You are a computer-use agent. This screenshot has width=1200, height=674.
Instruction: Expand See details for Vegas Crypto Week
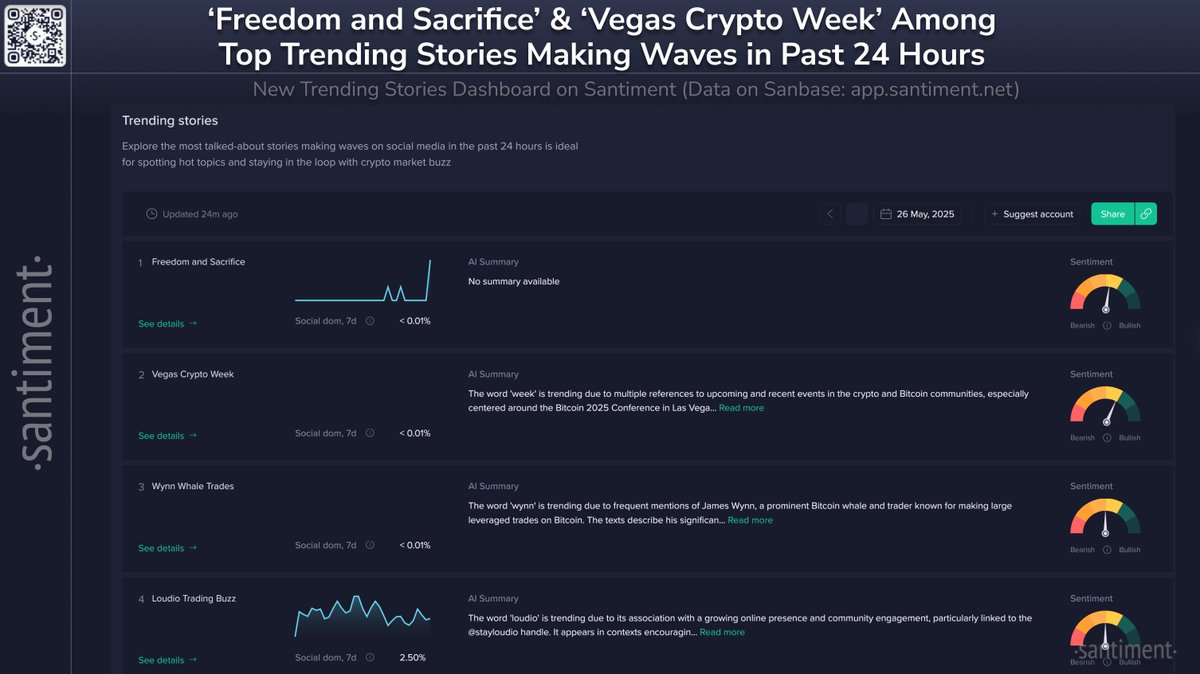click(x=168, y=436)
